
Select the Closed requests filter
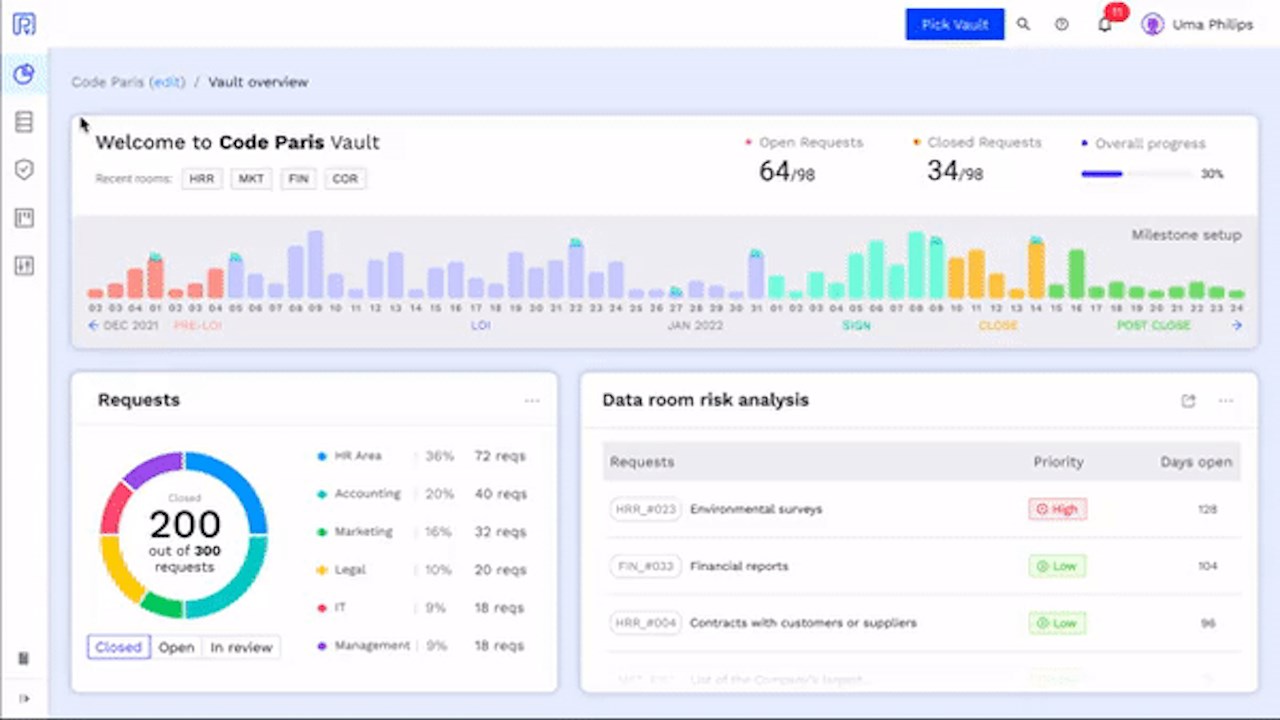pos(118,647)
